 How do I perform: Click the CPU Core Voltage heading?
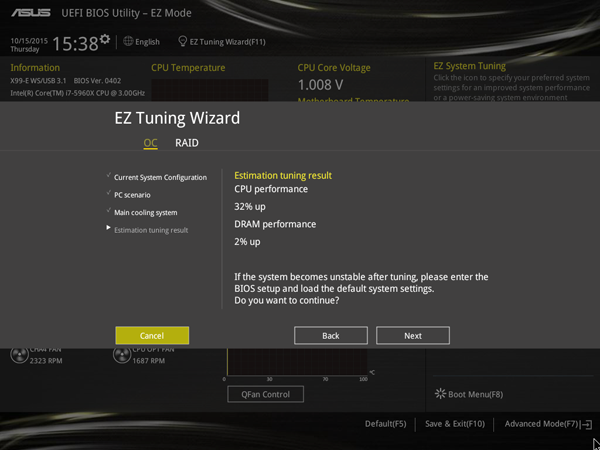pyautogui.click(x=334, y=68)
